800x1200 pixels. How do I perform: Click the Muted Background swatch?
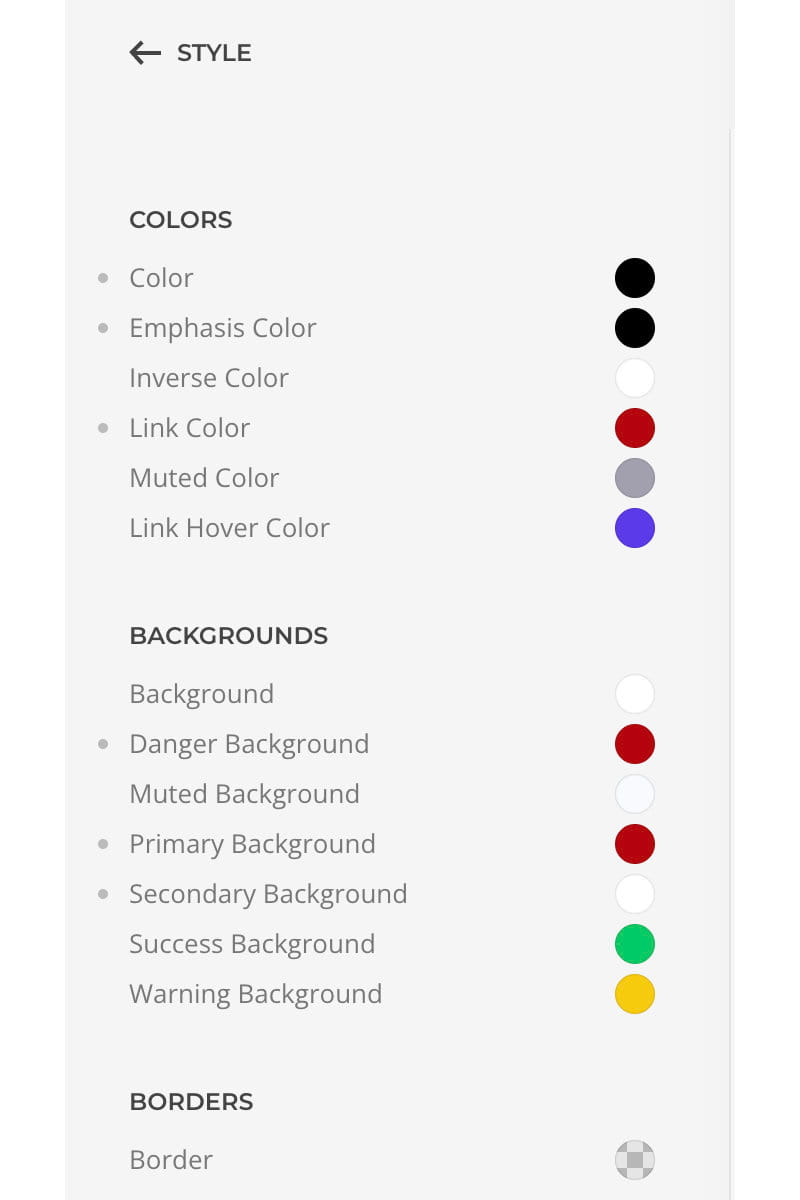coord(635,794)
